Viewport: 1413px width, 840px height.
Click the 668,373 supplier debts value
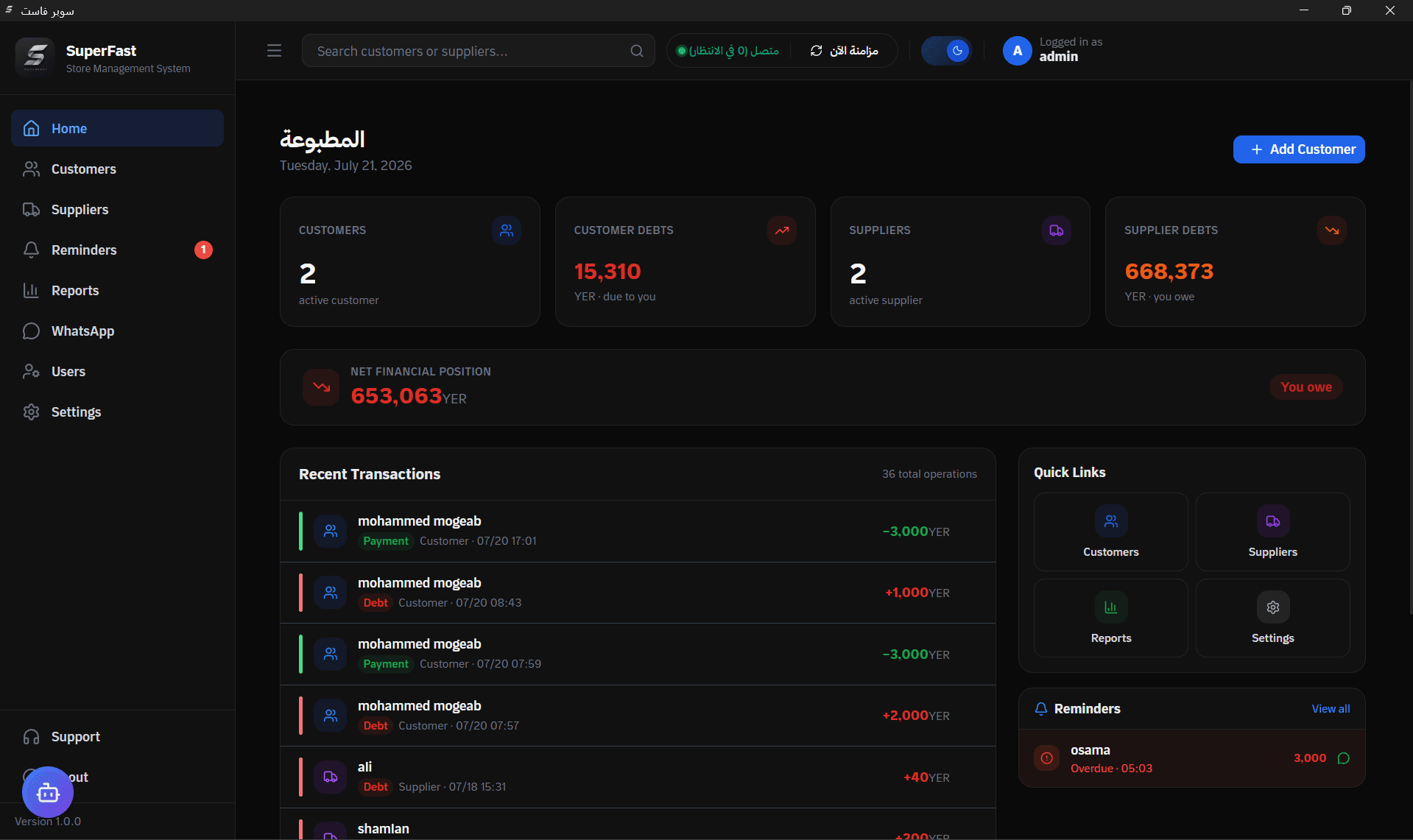pyautogui.click(x=1169, y=272)
